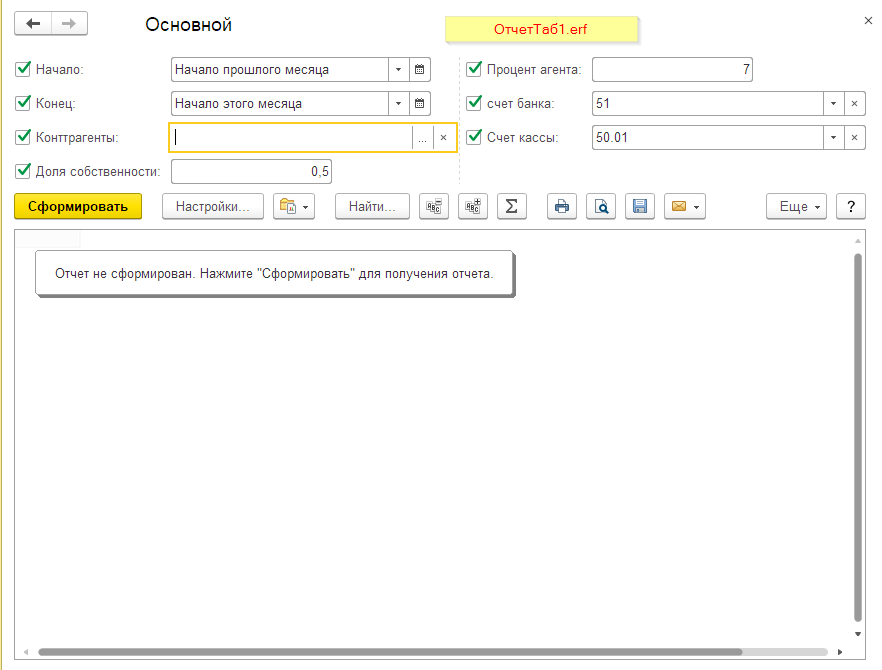Open print preview with magnifier icon
The width and height of the screenshot is (882, 670).
(x=601, y=206)
